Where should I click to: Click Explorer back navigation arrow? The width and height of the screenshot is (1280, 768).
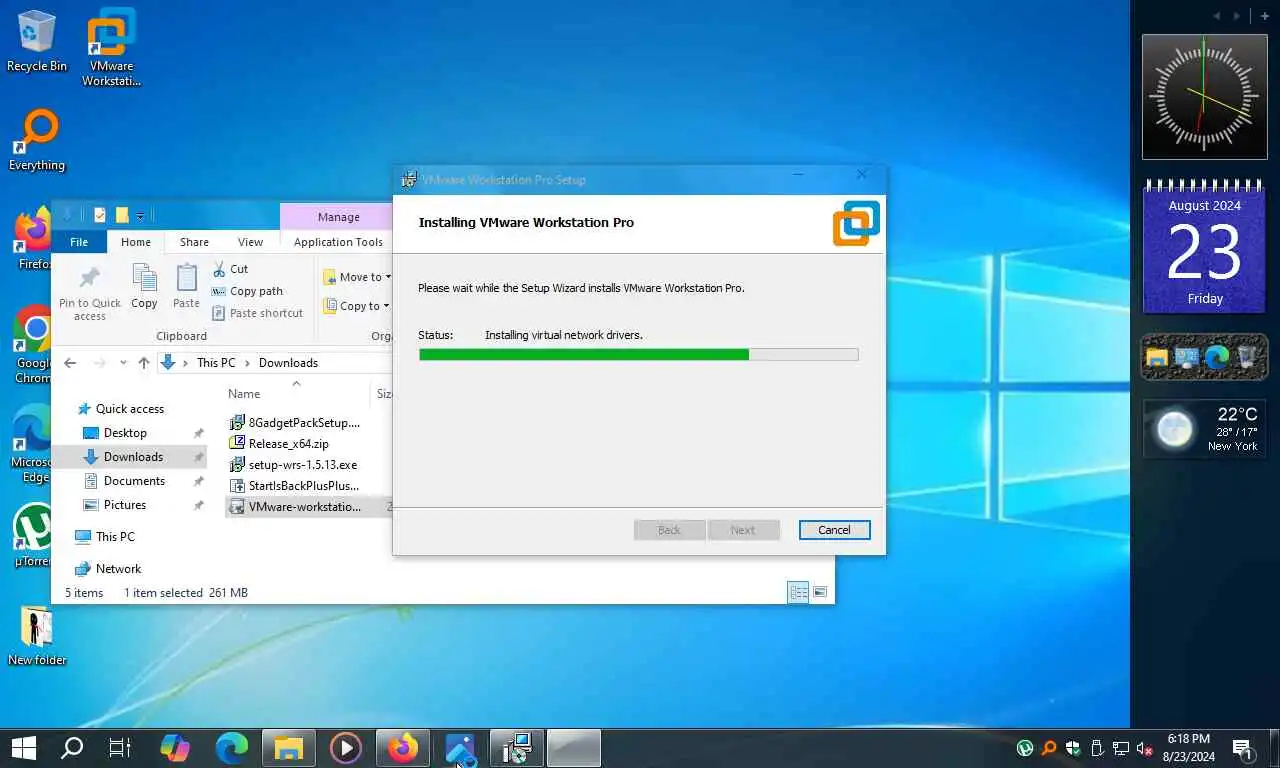point(70,363)
